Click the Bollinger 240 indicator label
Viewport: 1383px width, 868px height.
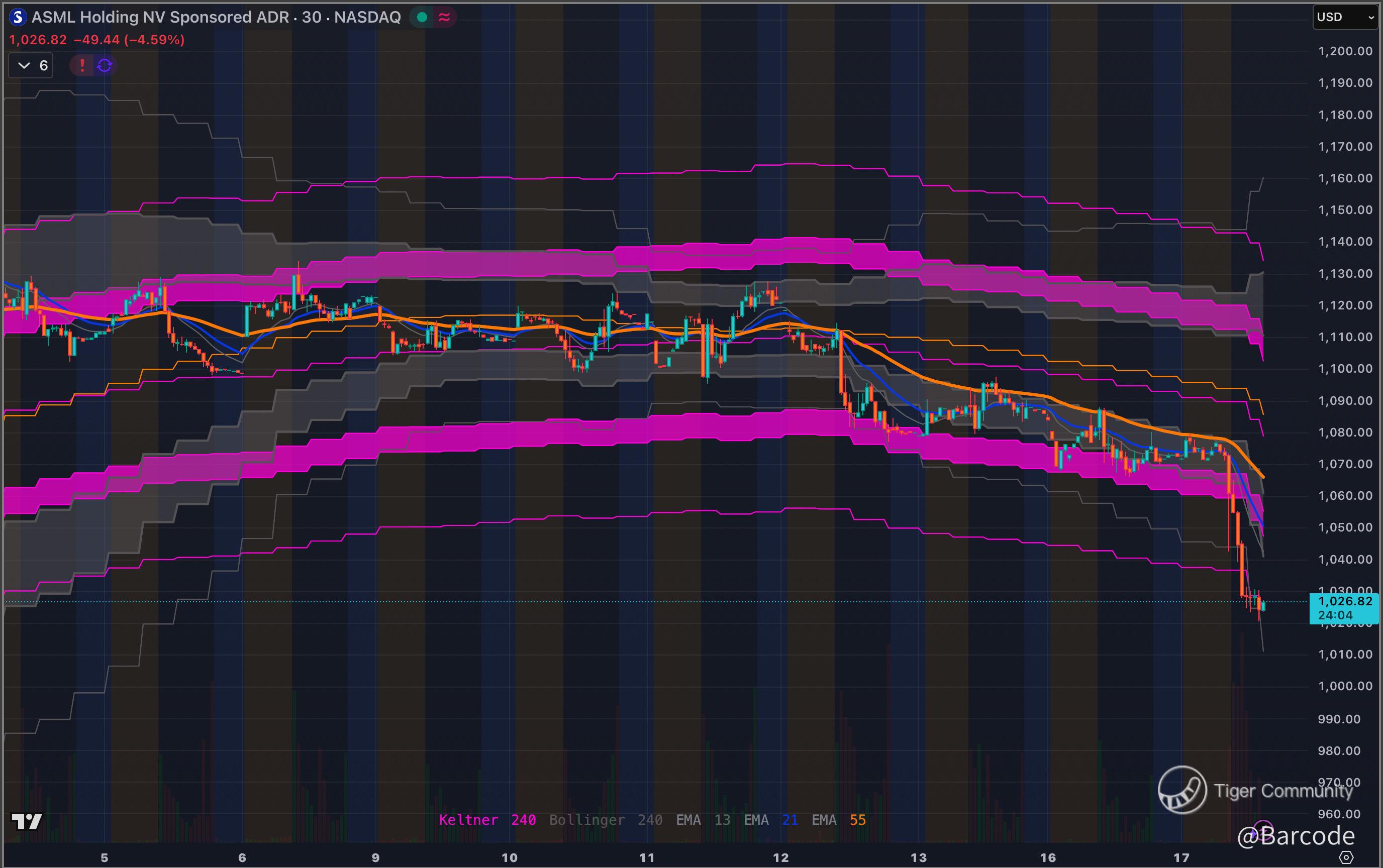click(x=606, y=820)
